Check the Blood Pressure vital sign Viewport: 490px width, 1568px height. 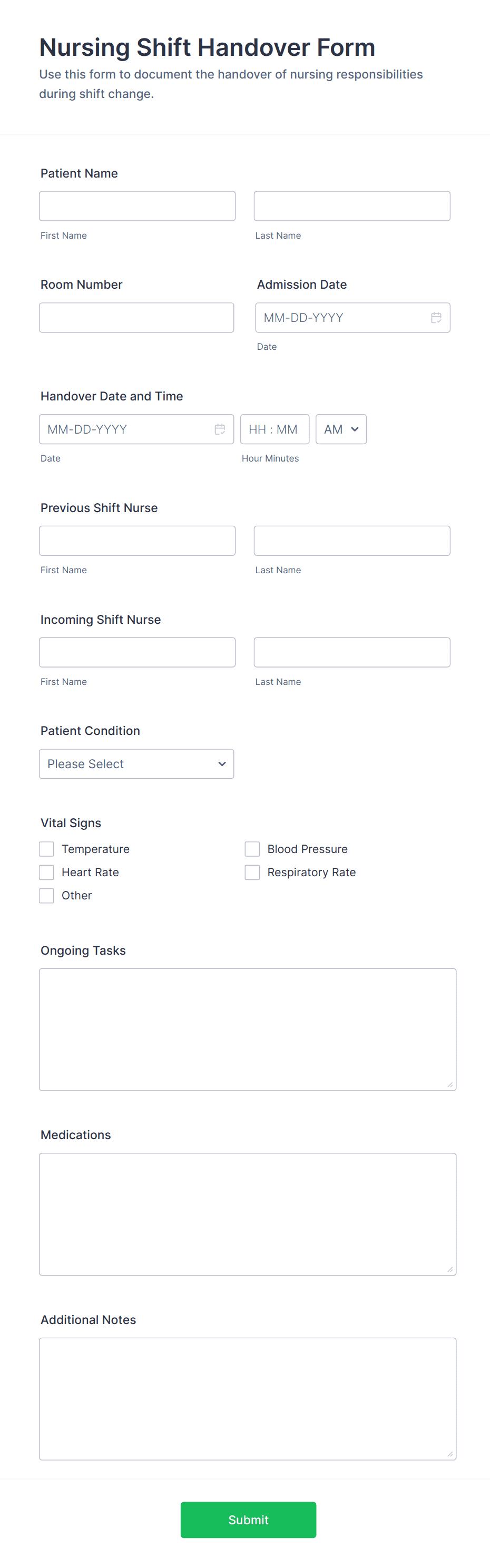[x=252, y=848]
